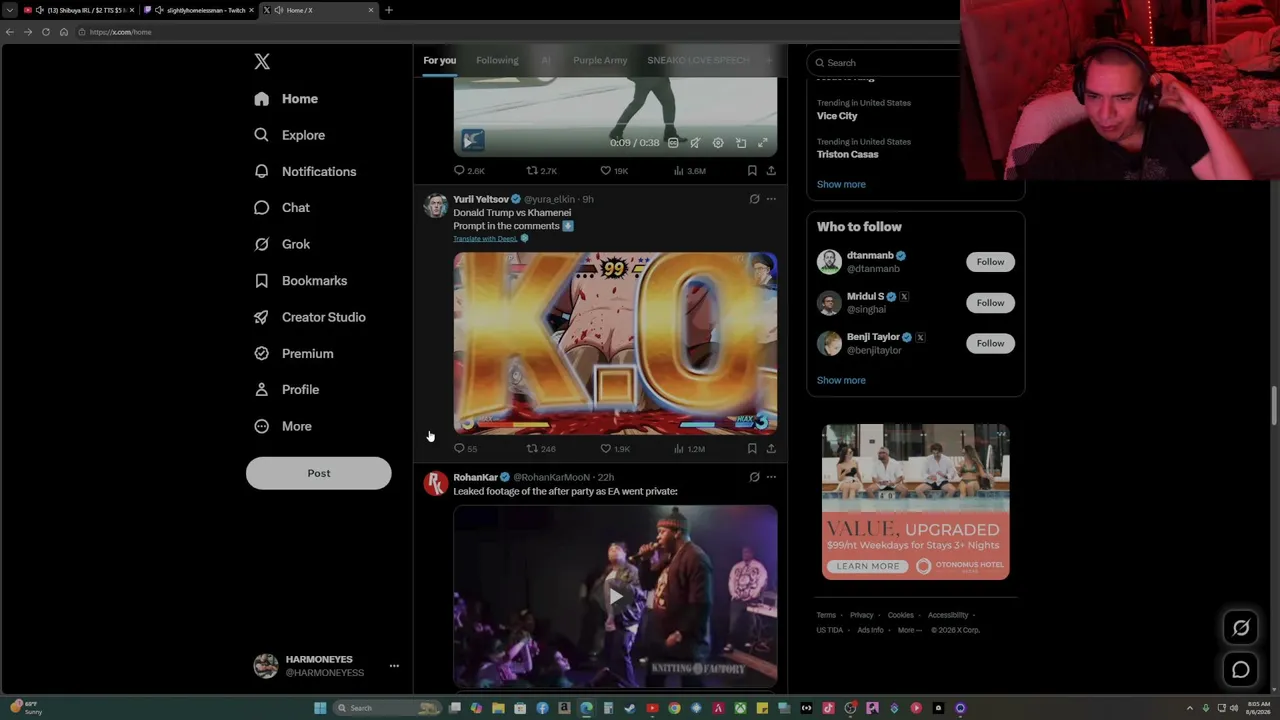The image size is (1280, 720).
Task: Show hidden system tray icons
Action: coord(1189,708)
